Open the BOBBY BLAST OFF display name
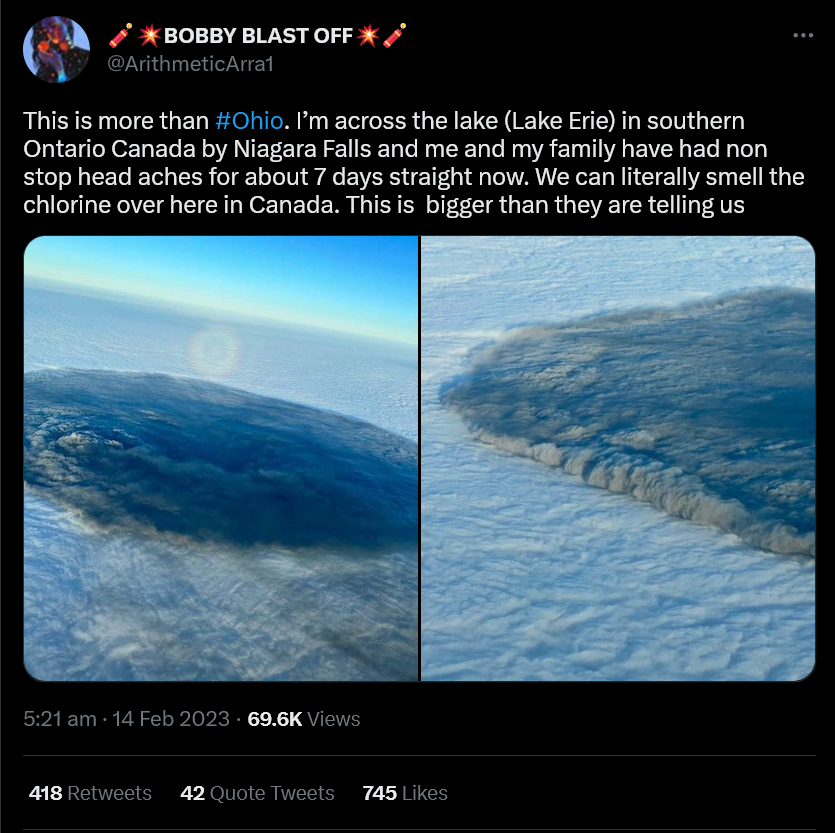Image resolution: width=835 pixels, height=833 pixels. point(258,36)
